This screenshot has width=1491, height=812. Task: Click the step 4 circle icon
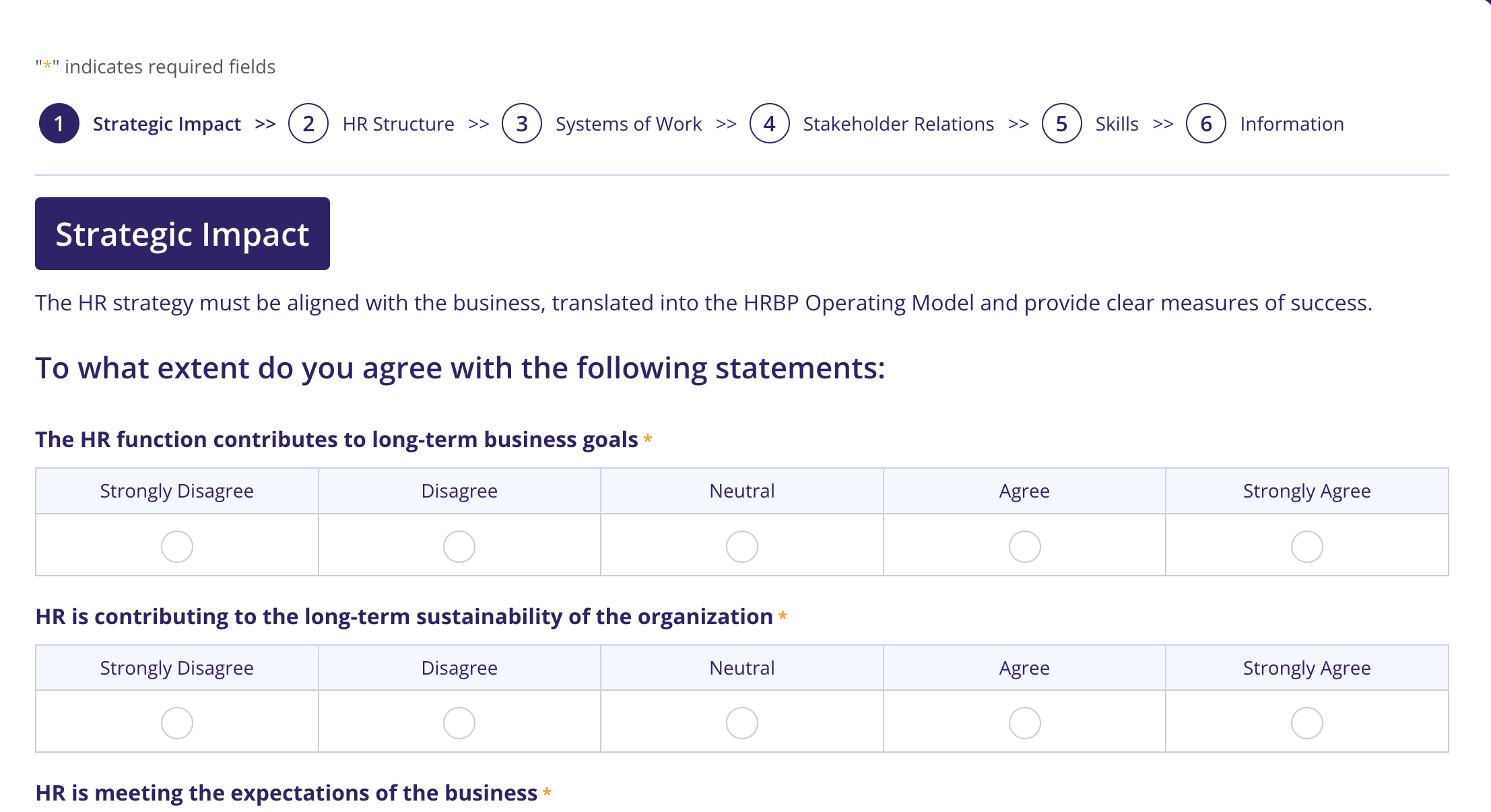point(769,124)
